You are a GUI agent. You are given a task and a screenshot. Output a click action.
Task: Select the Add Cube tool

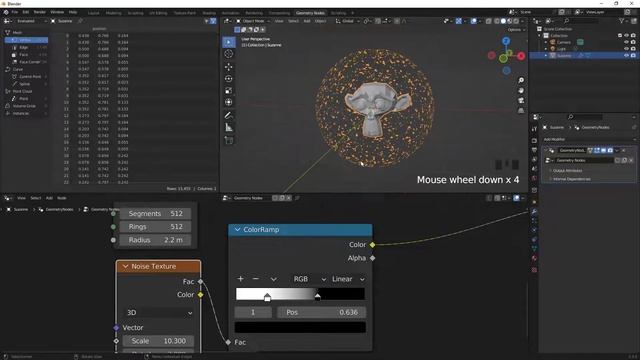tap(229, 140)
